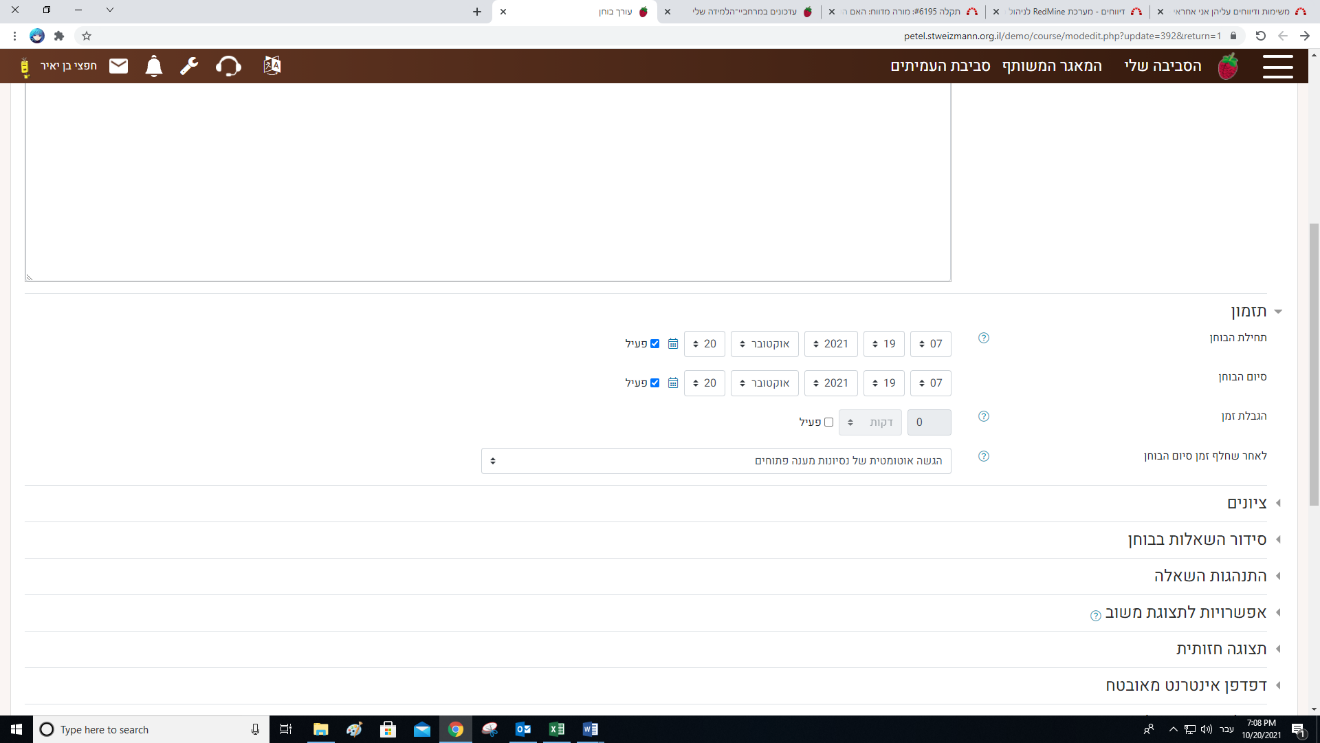Open the hamburger main menu
The height and width of the screenshot is (743, 1320).
pos(1277,67)
